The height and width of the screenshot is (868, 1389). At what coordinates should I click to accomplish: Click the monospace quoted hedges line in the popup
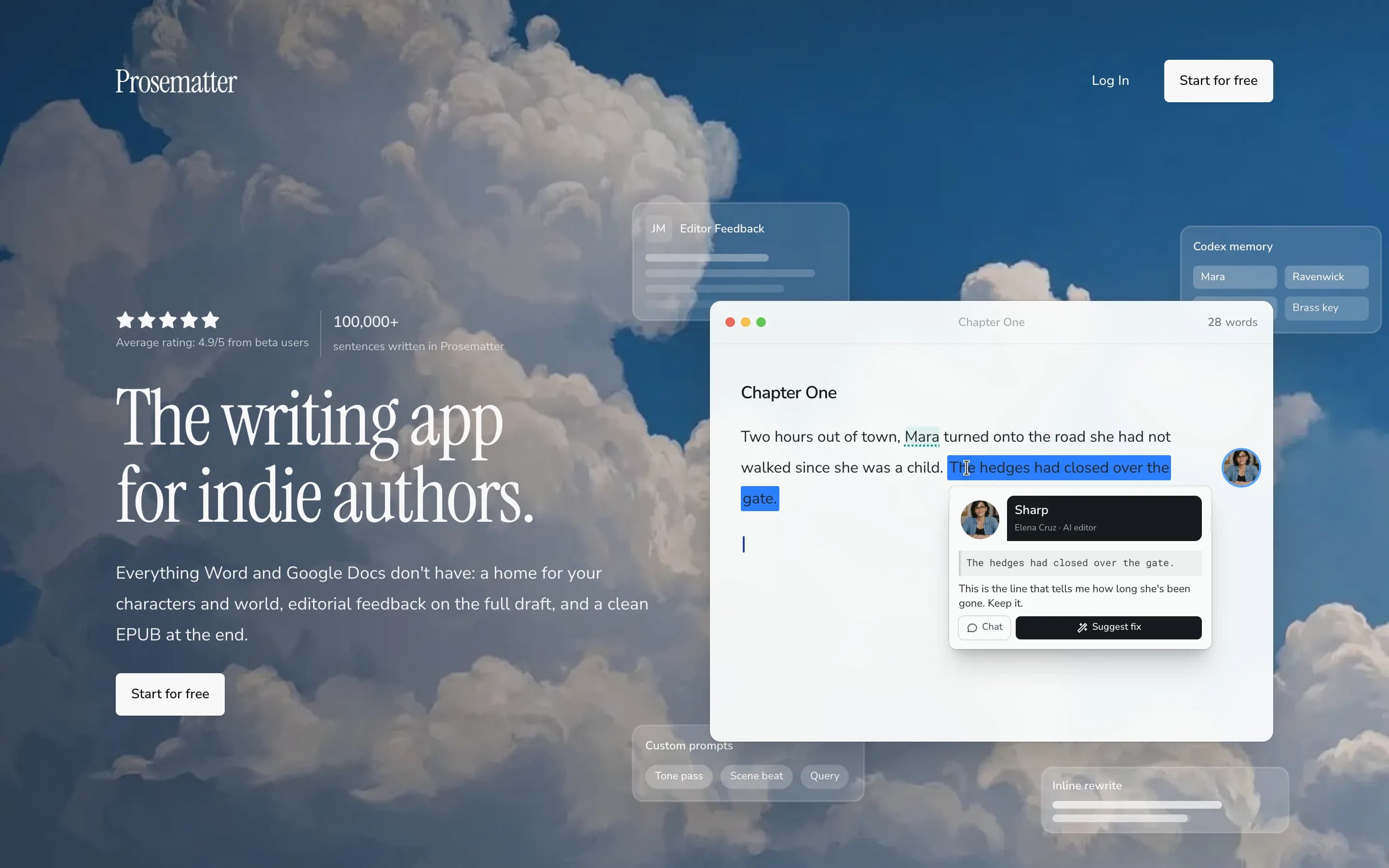pos(1080,563)
